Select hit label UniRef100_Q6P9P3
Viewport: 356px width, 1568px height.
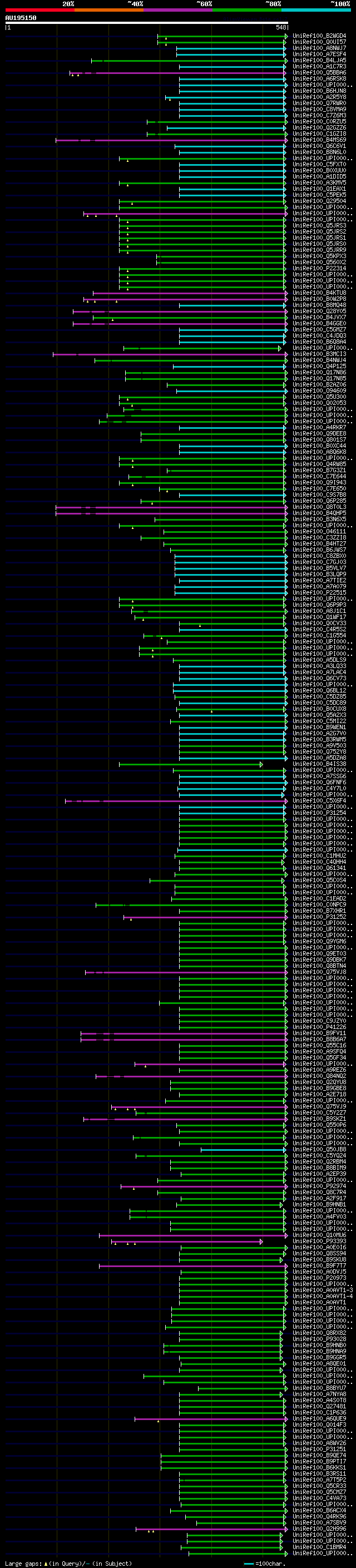(x=319, y=605)
